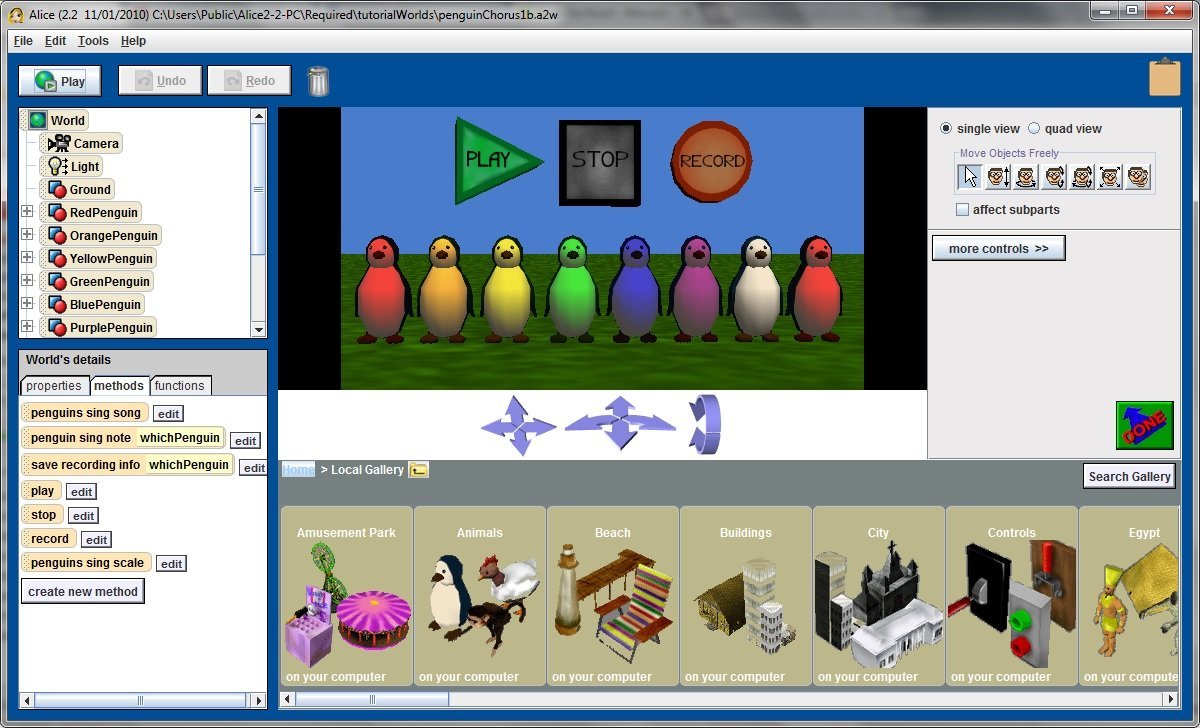The image size is (1200, 728).
Task: Select the default arrow pointer tool
Action: [970, 175]
